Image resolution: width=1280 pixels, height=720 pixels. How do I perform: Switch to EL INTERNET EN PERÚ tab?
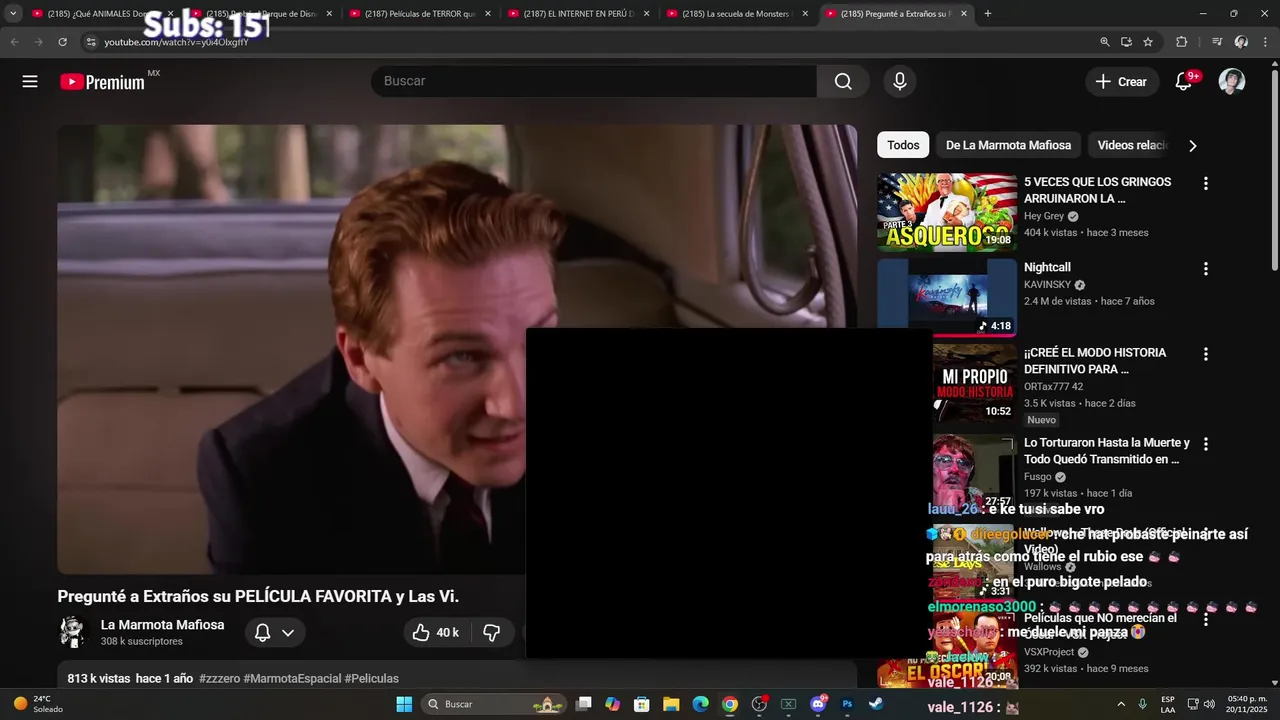click(578, 14)
